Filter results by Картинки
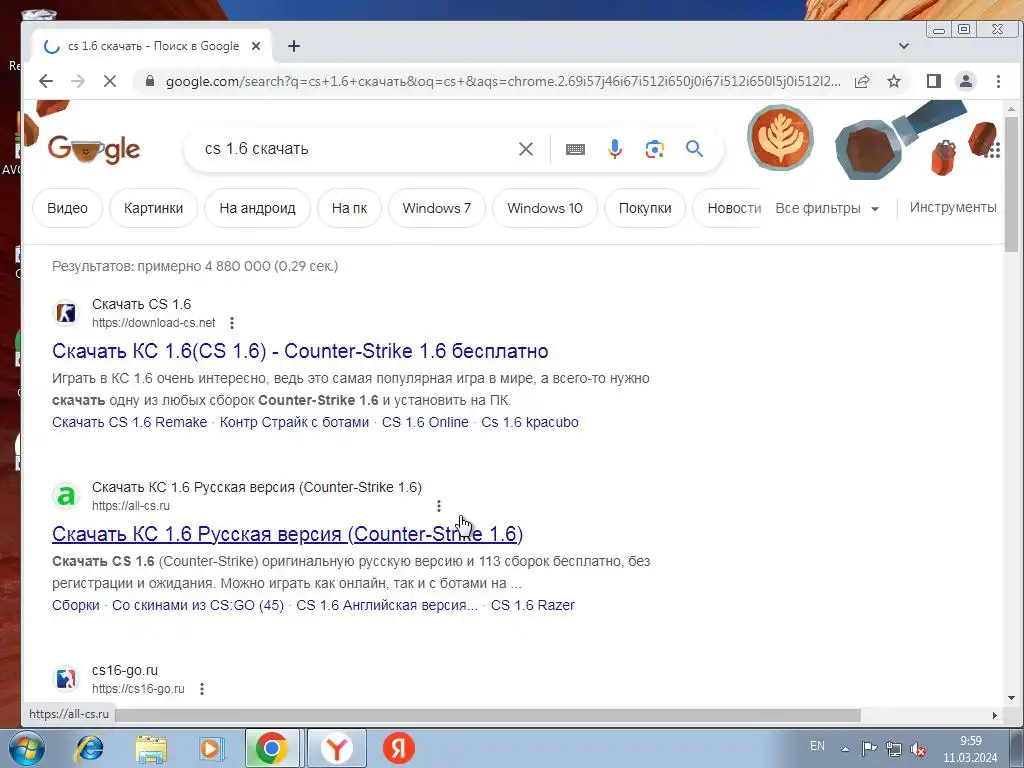The height and width of the screenshot is (768, 1024). 153,208
